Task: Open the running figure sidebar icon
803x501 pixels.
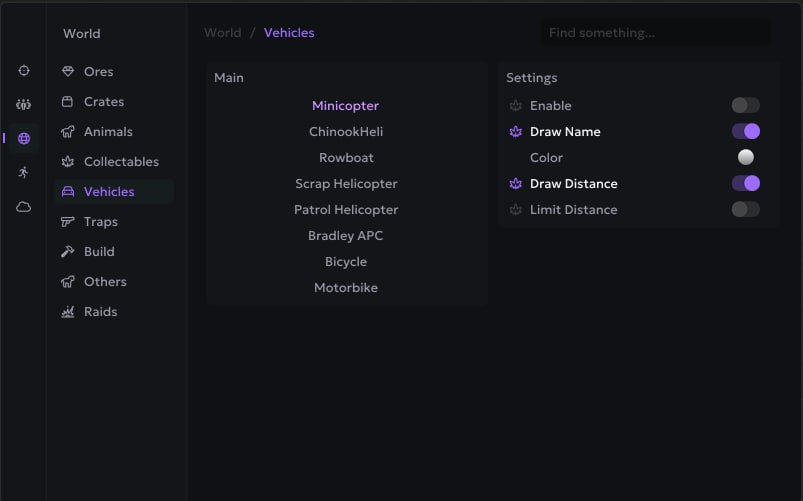Action: pos(24,172)
